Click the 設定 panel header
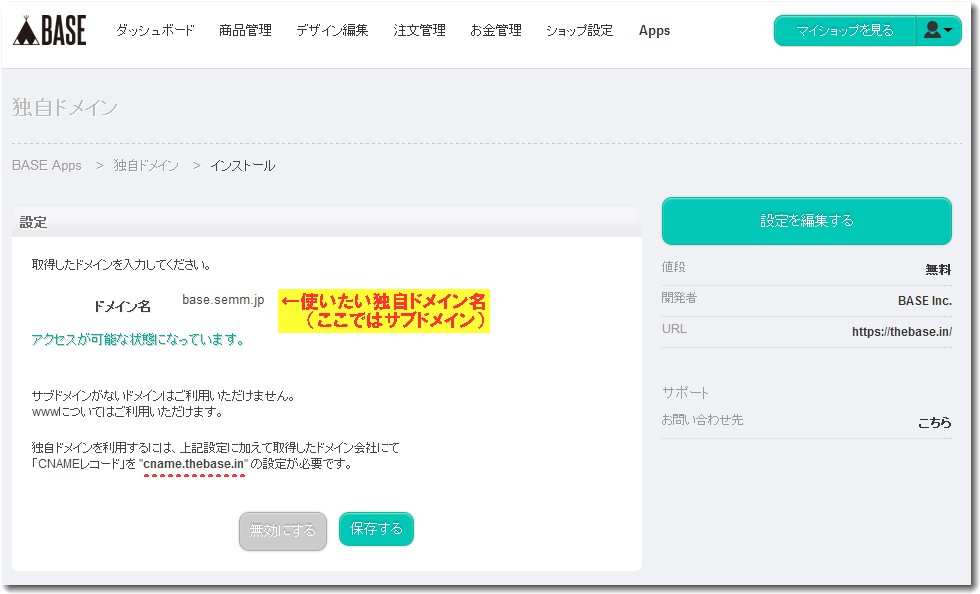 point(327,223)
